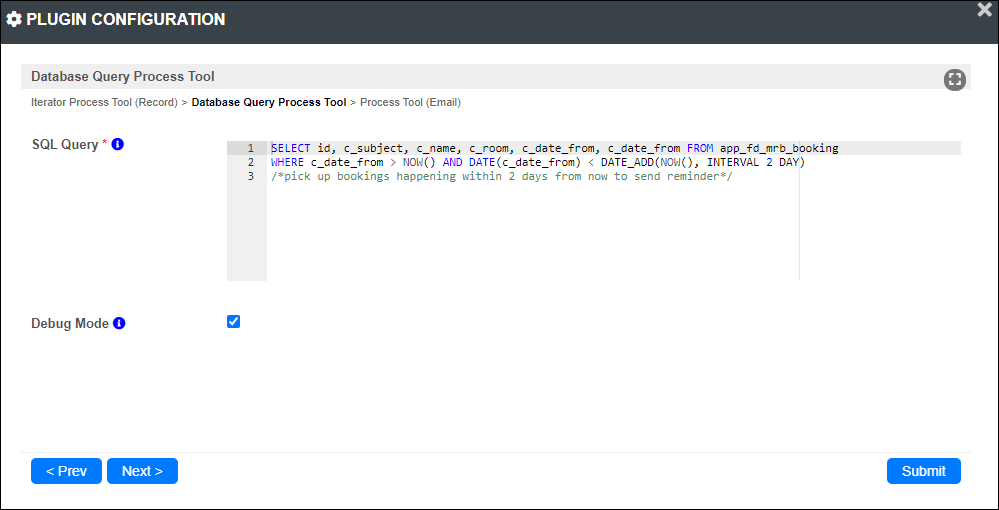Click the Database Query Process Tool header

pos(123,76)
